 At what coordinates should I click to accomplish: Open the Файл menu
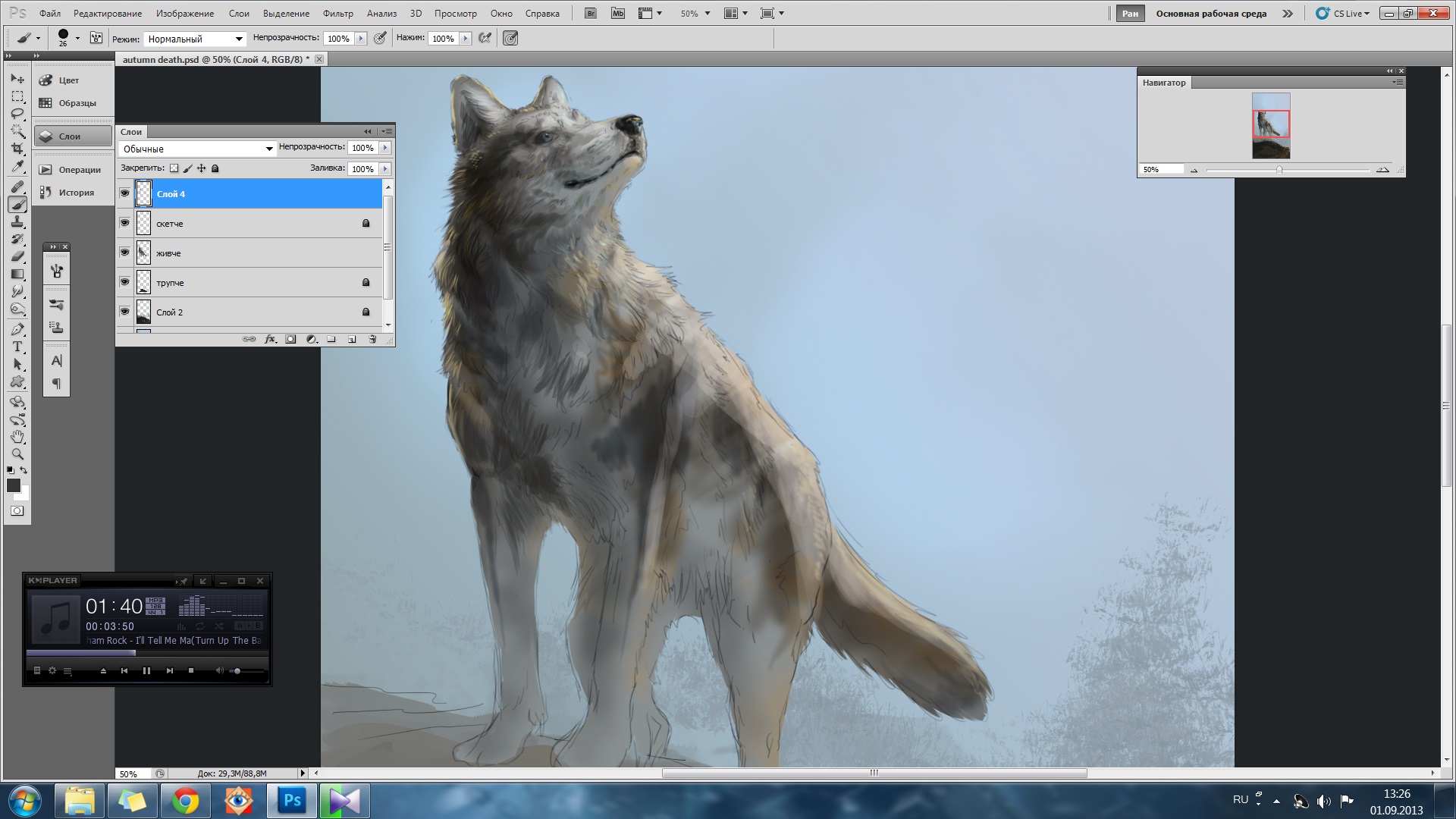point(50,14)
